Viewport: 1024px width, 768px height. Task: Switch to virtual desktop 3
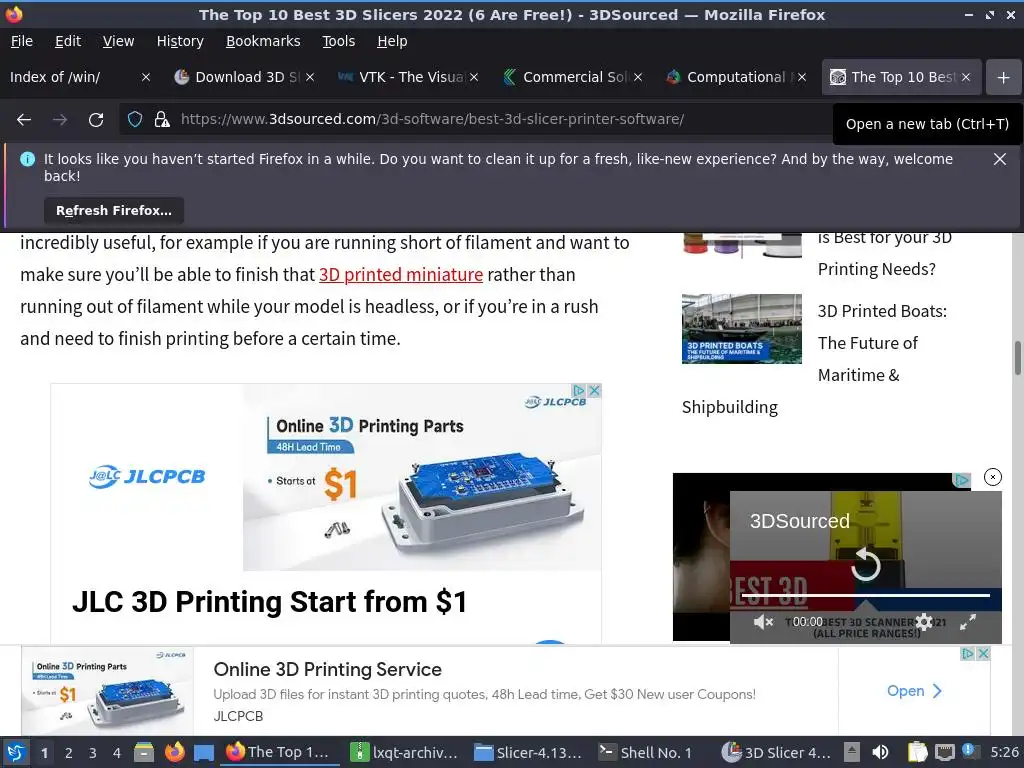pos(93,753)
